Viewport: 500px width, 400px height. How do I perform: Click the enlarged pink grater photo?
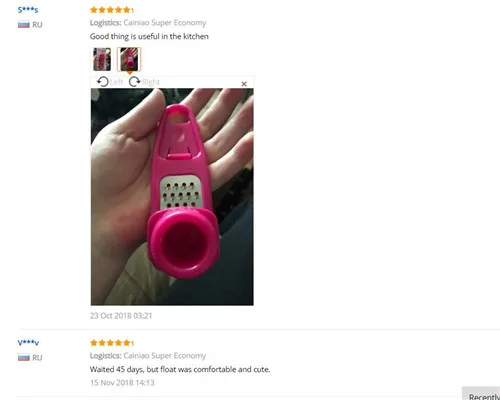172,197
